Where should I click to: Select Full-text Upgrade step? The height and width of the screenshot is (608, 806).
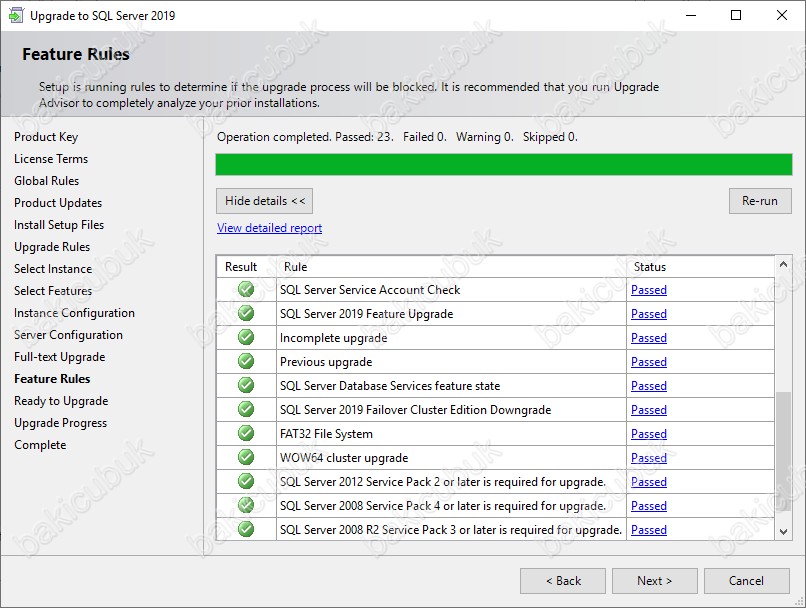point(60,357)
